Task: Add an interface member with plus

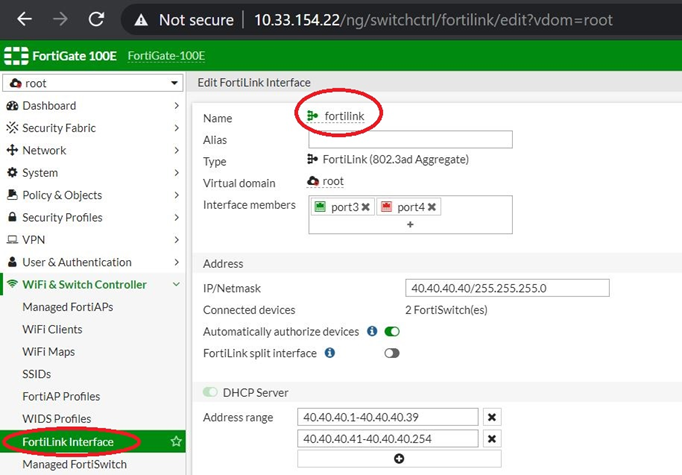Action: pyautogui.click(x=409, y=225)
